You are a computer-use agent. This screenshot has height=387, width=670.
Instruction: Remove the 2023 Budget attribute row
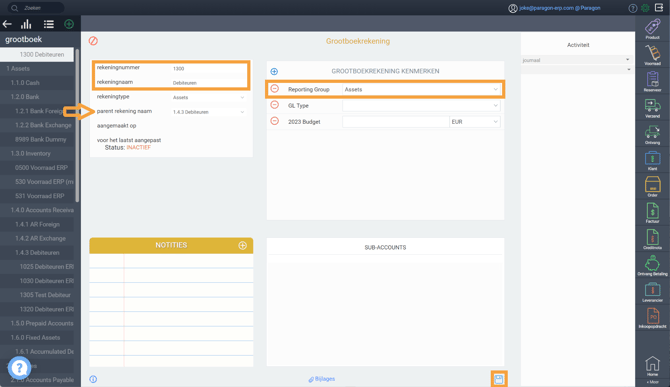pos(275,121)
